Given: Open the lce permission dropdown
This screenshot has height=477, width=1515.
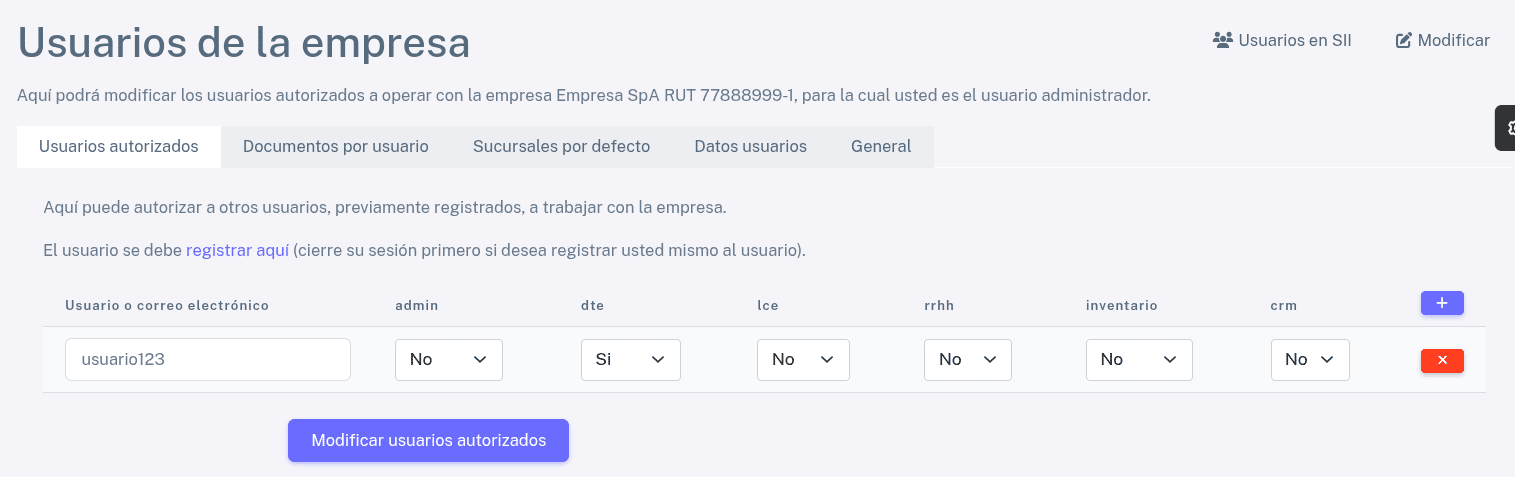Looking at the screenshot, I should coord(802,360).
